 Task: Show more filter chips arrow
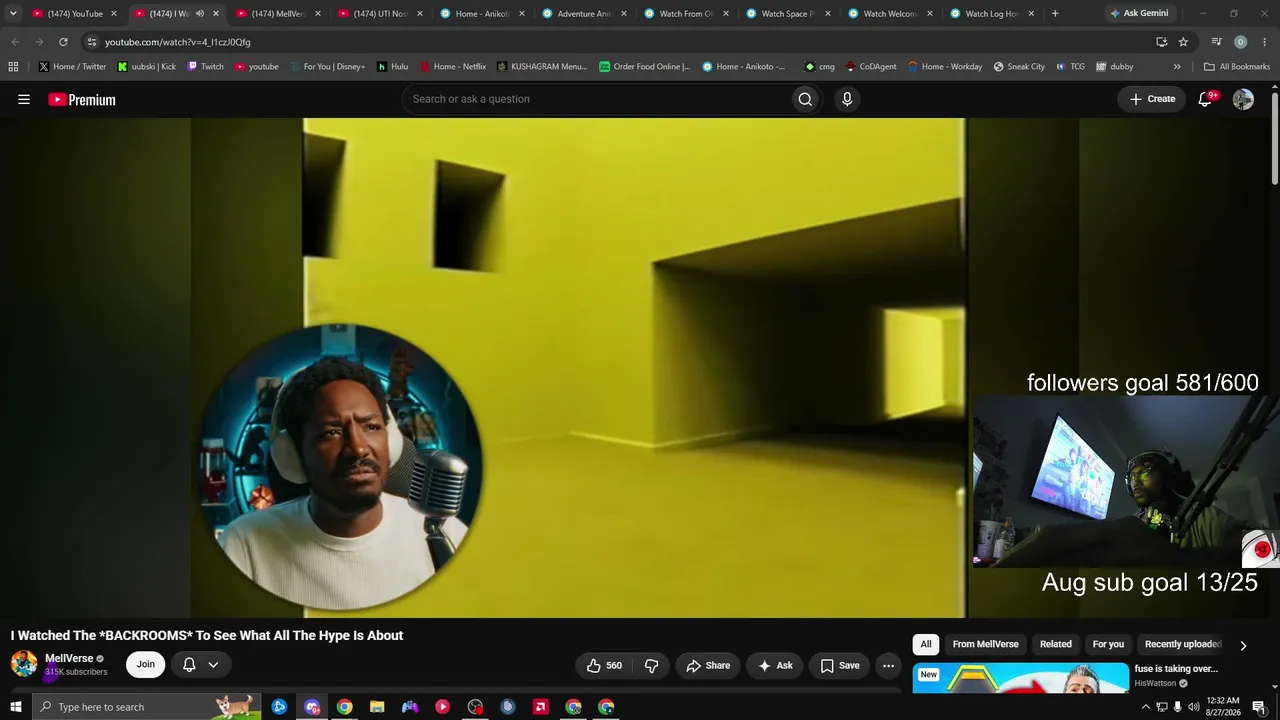point(1243,645)
